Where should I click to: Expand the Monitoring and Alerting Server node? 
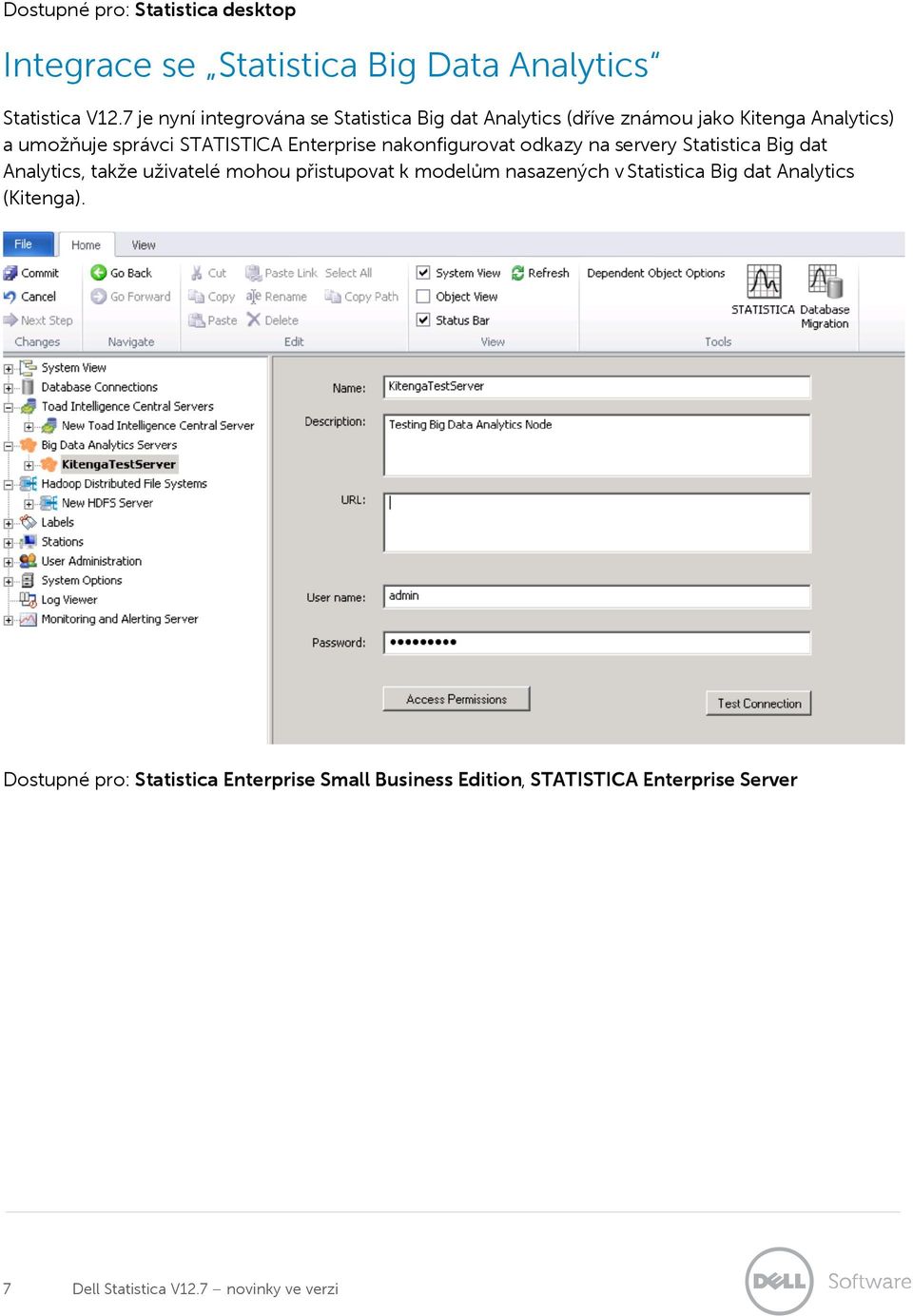9,620
